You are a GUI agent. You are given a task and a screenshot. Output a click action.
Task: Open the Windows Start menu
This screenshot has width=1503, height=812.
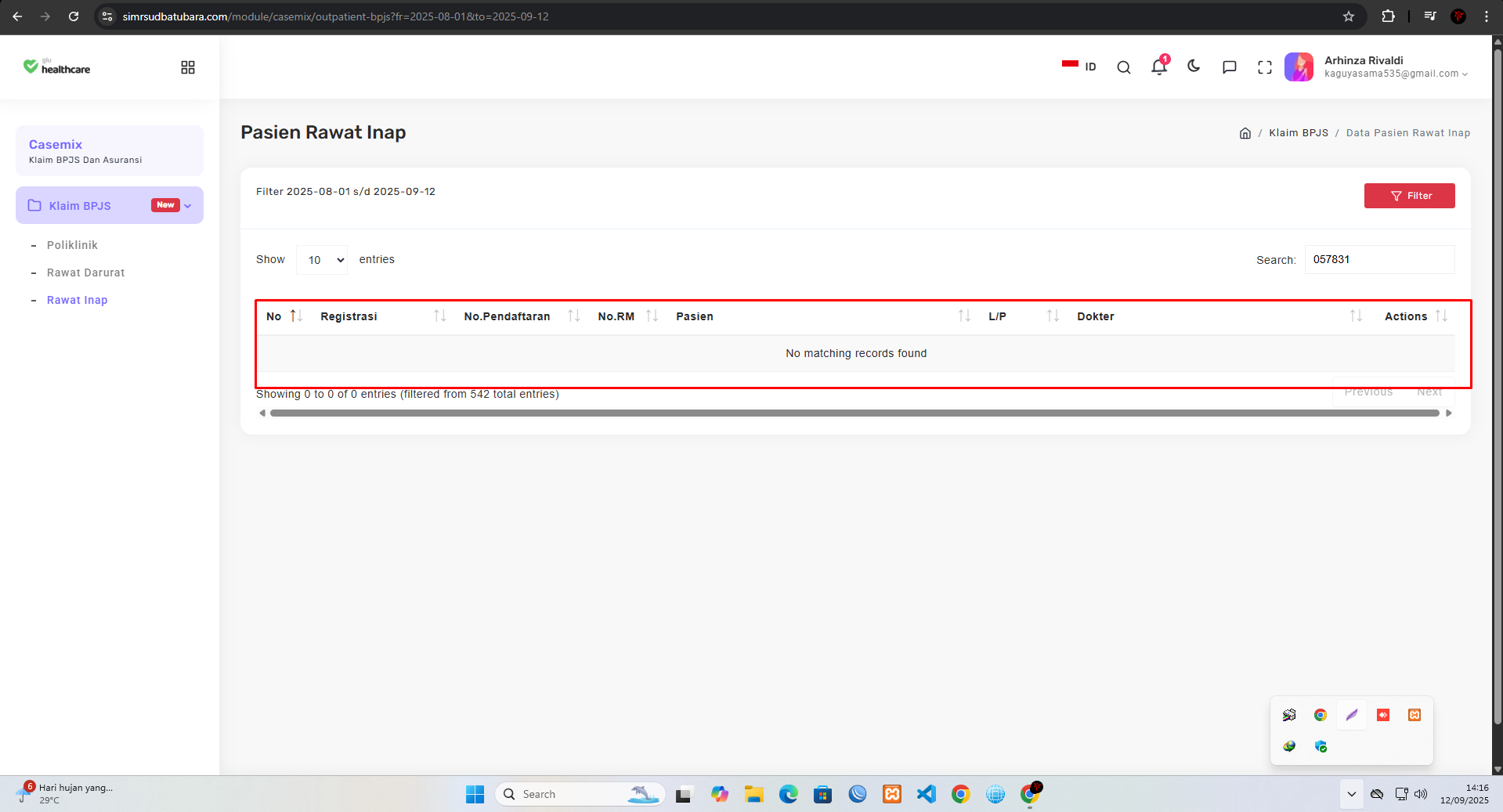[x=475, y=794]
